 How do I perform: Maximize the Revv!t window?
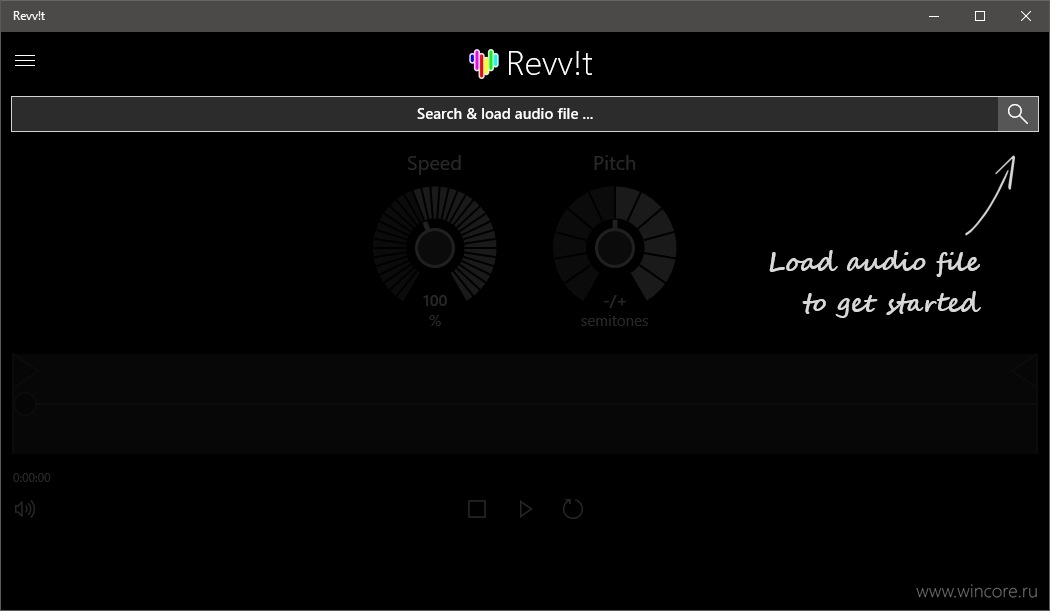(x=980, y=16)
